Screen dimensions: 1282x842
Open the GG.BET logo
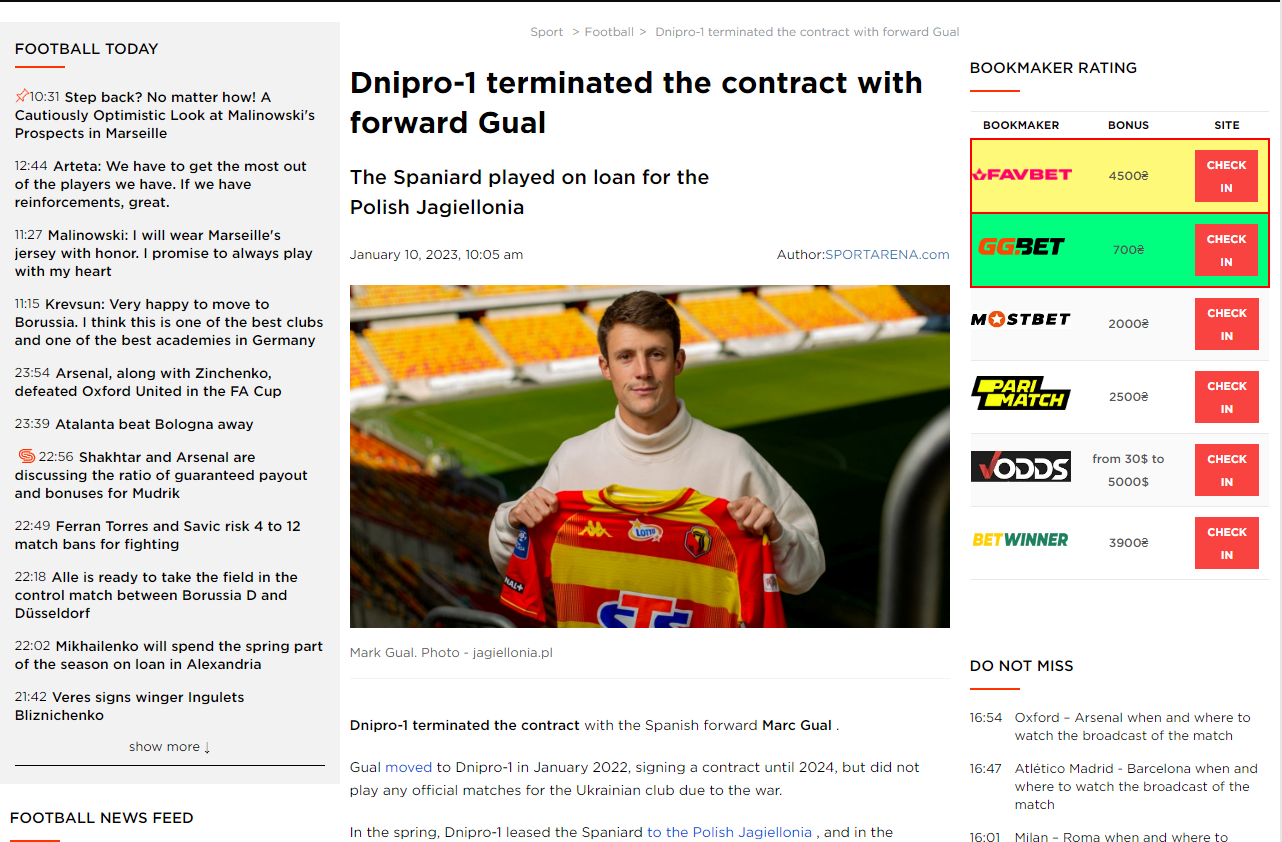(x=1021, y=247)
